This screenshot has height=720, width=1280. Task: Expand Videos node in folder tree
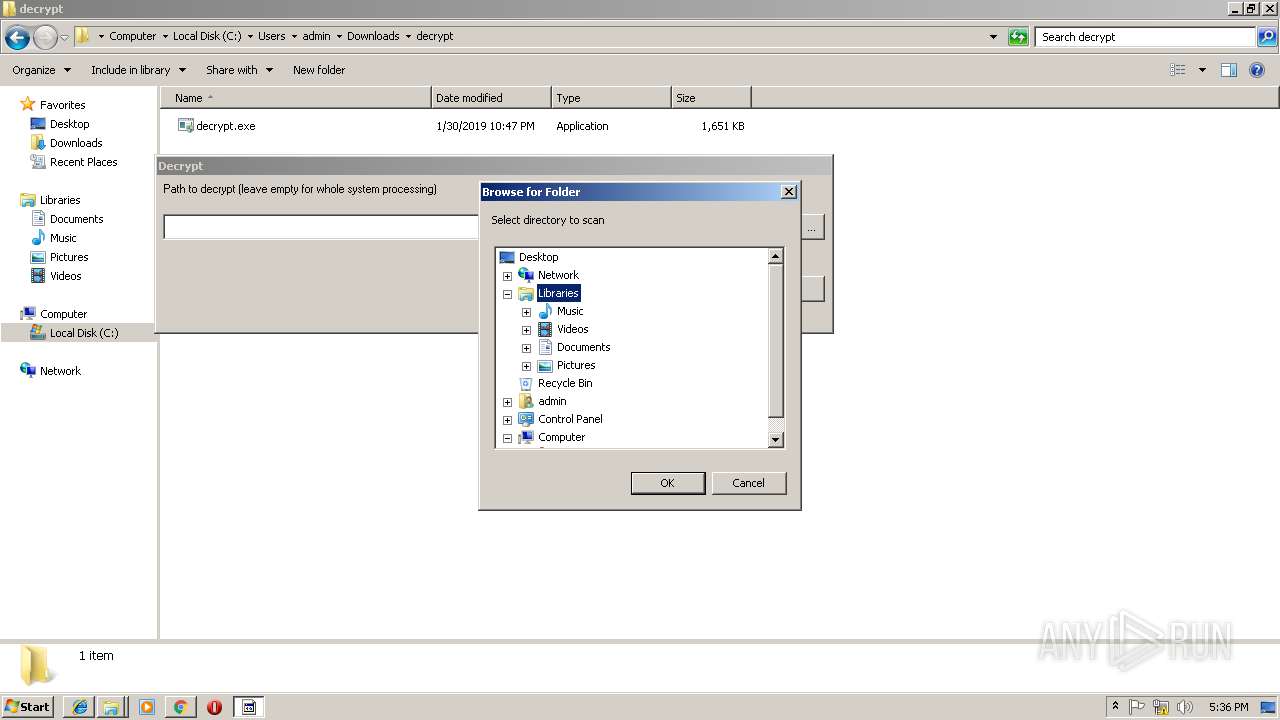[x=526, y=330]
